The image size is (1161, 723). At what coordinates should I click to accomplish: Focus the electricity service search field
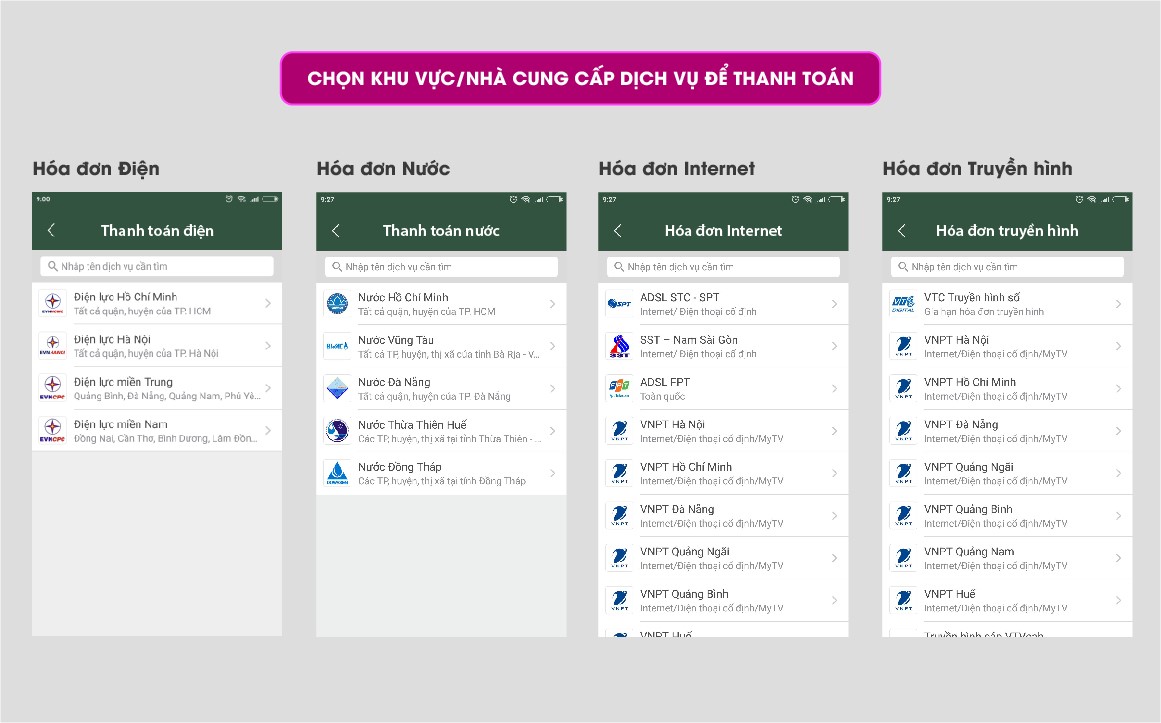(157, 266)
